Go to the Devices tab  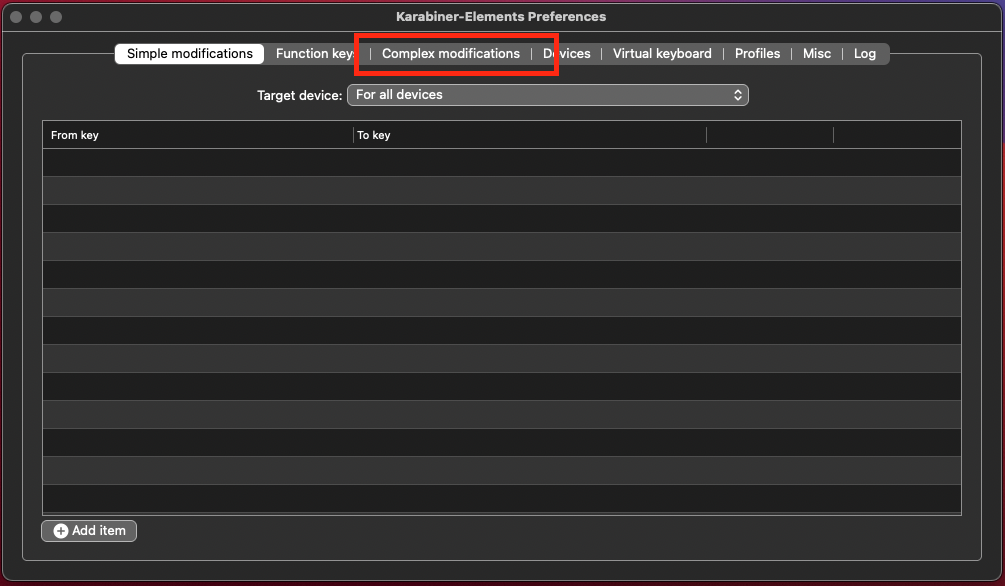click(x=567, y=54)
